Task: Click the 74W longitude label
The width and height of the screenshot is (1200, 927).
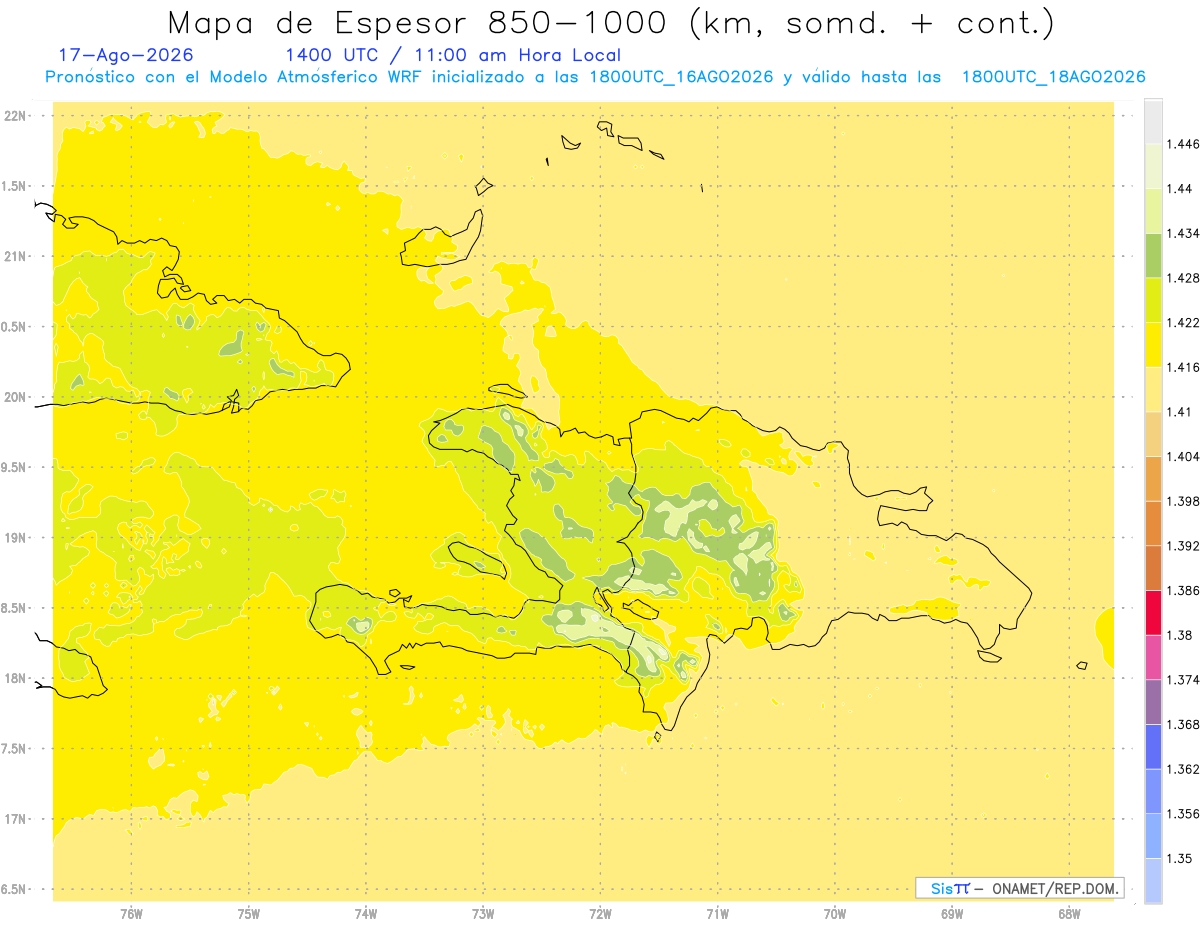Action: pyautogui.click(x=366, y=914)
